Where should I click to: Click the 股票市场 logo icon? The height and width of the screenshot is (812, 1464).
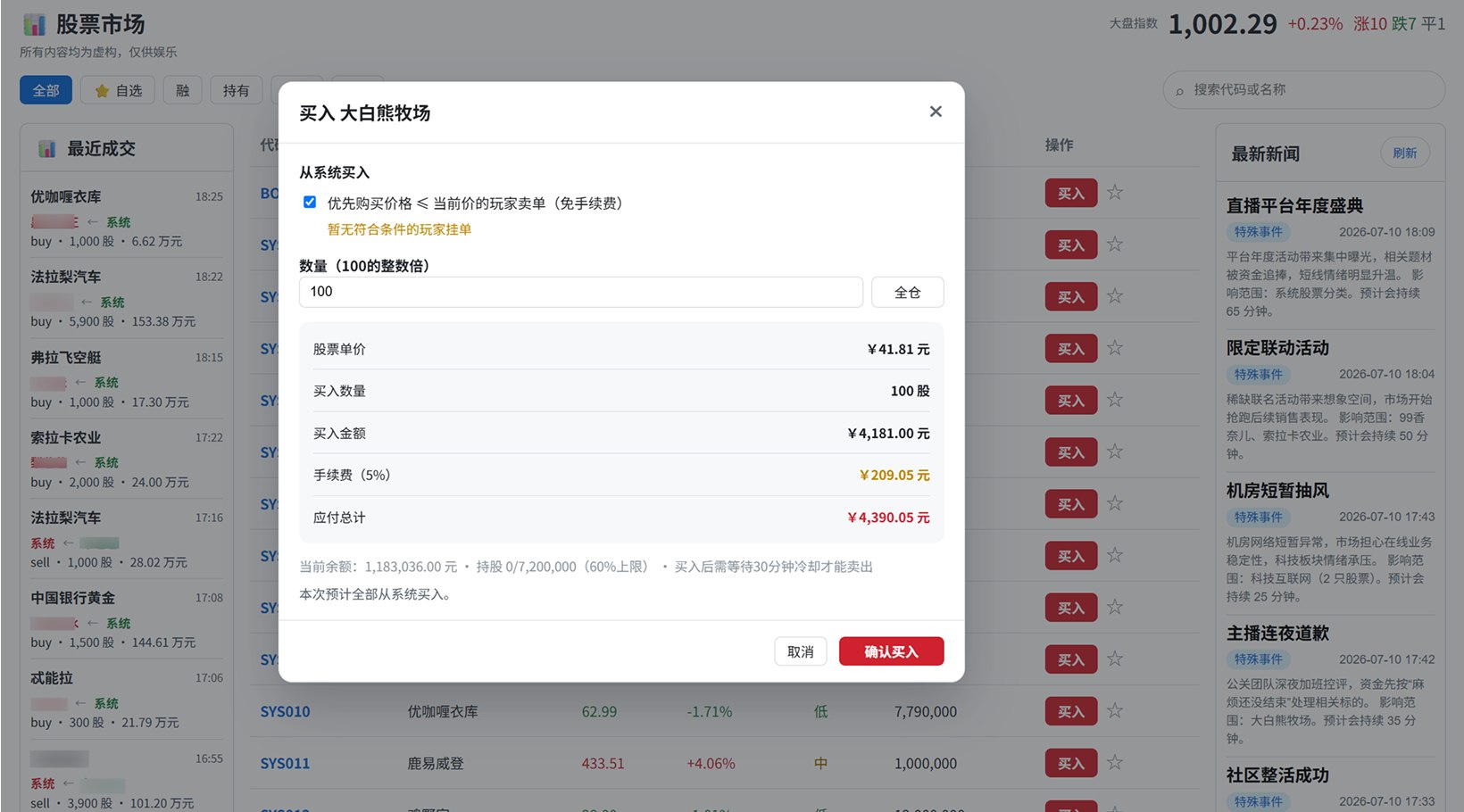pyautogui.click(x=34, y=25)
